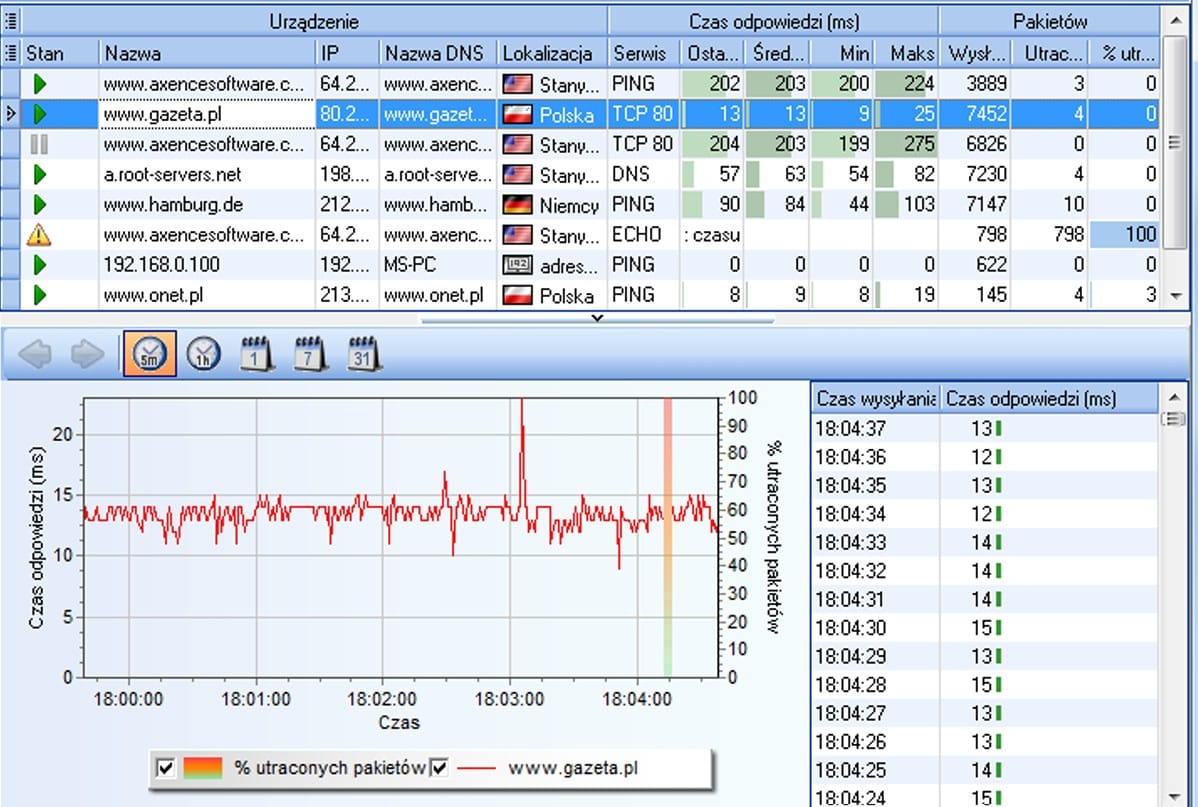Click the forward arrow navigation icon

click(87, 354)
